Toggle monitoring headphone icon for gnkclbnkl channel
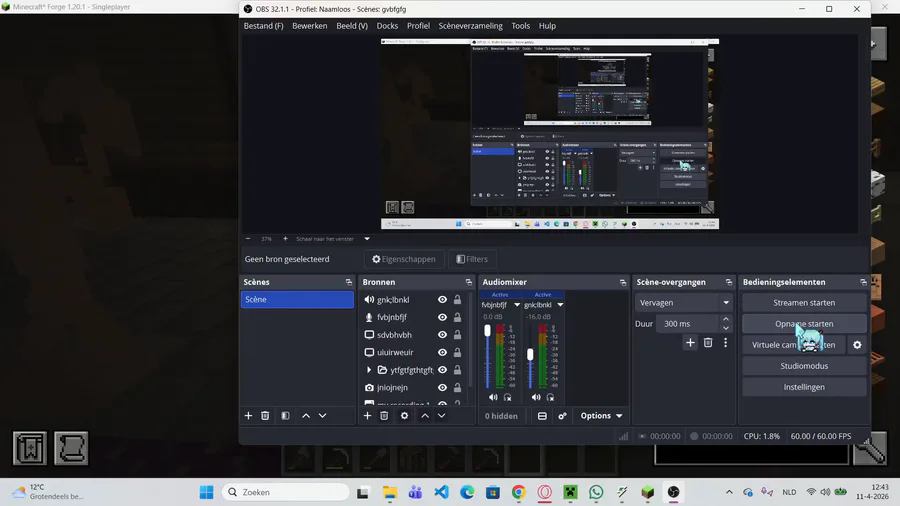 [550, 397]
